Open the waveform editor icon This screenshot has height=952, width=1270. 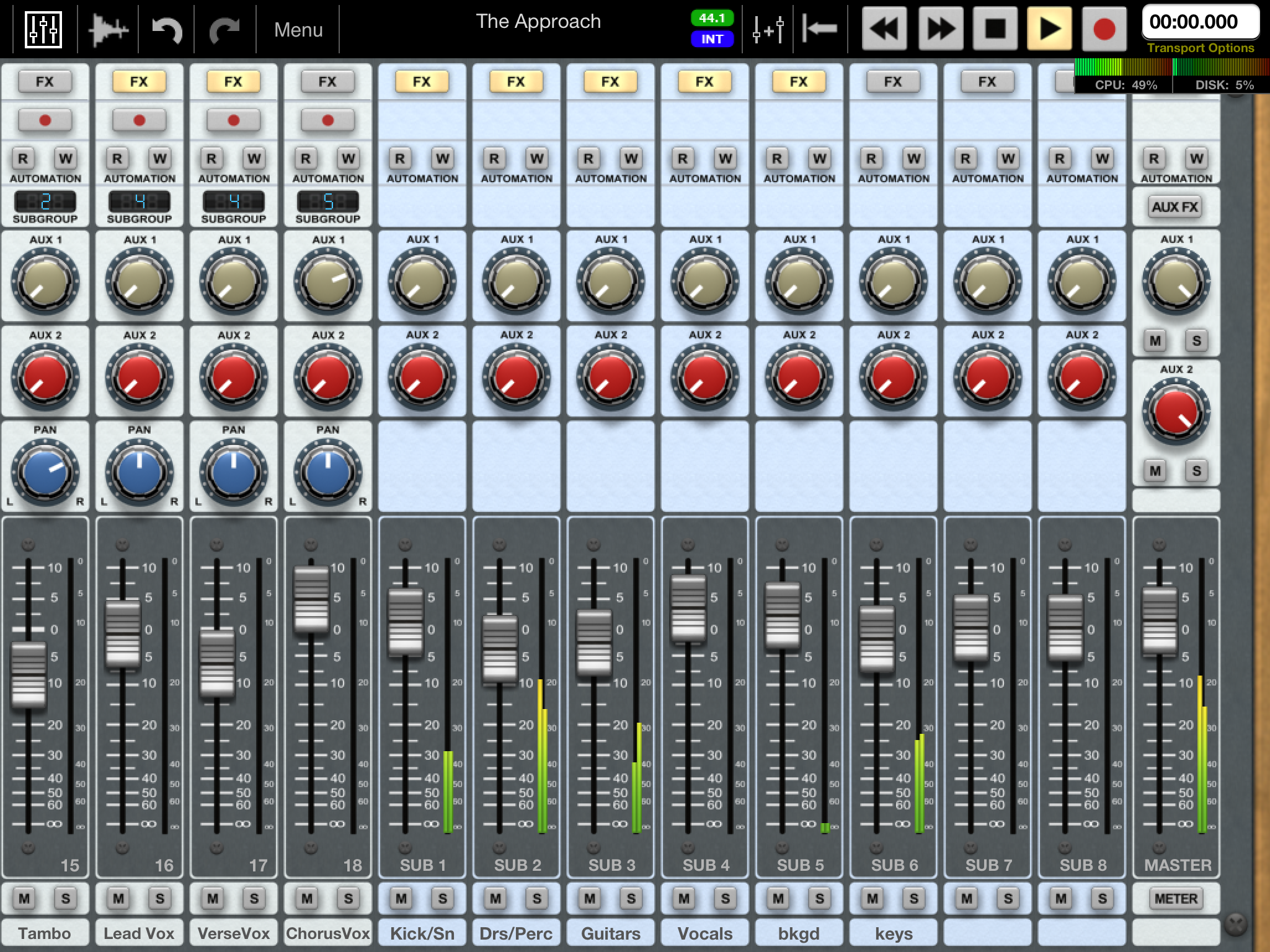pos(108,30)
